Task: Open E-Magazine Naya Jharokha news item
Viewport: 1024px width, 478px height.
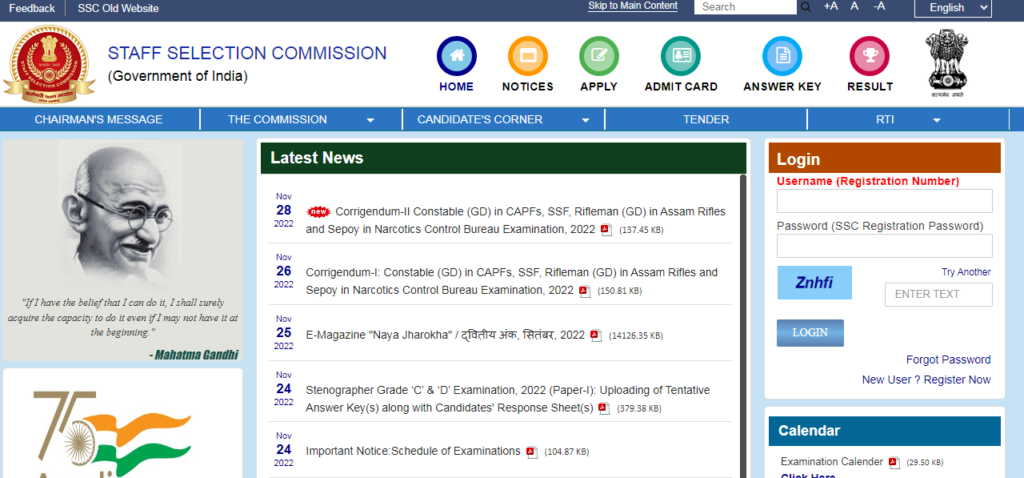Action: tap(445, 336)
